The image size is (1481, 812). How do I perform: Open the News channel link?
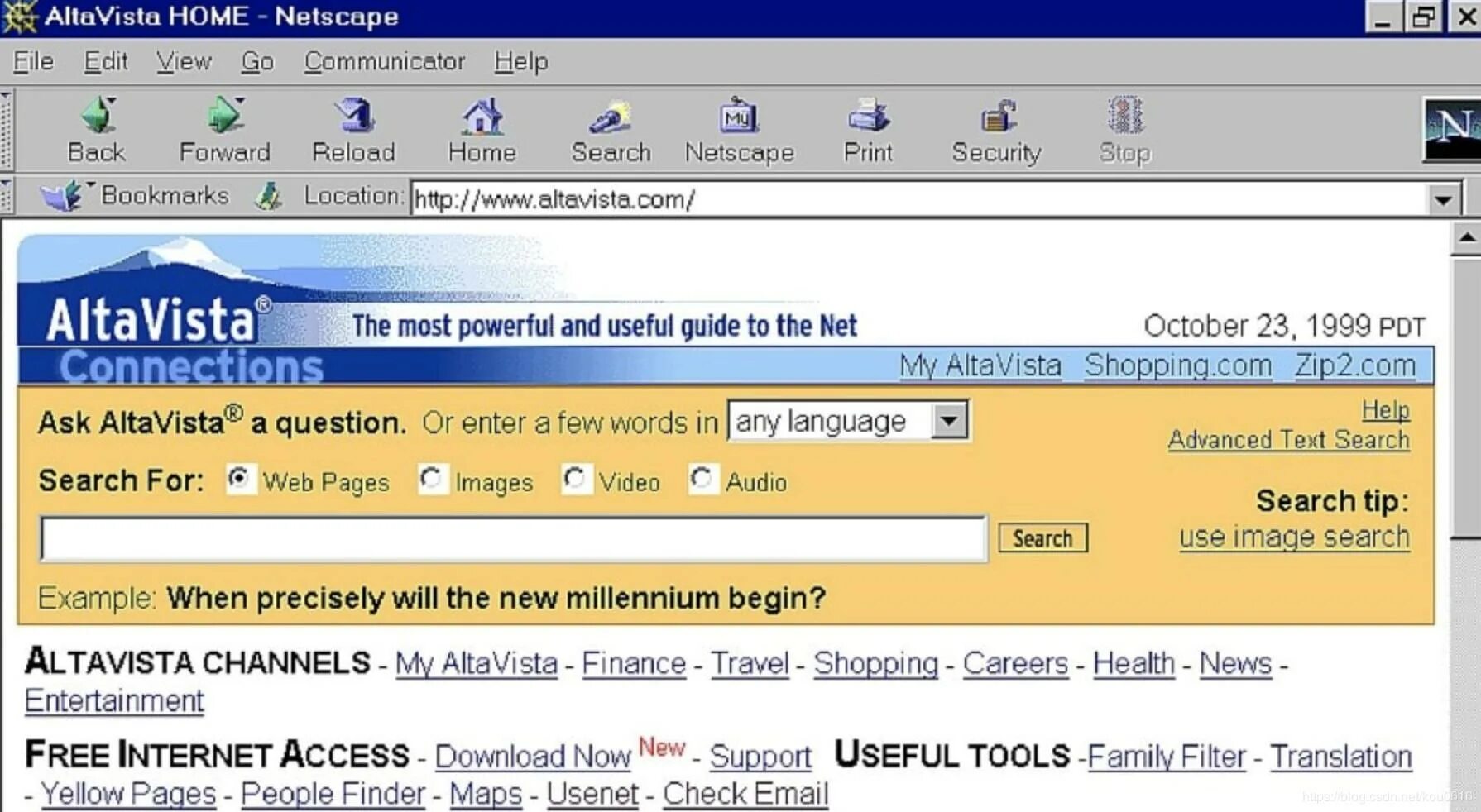[x=1235, y=663]
